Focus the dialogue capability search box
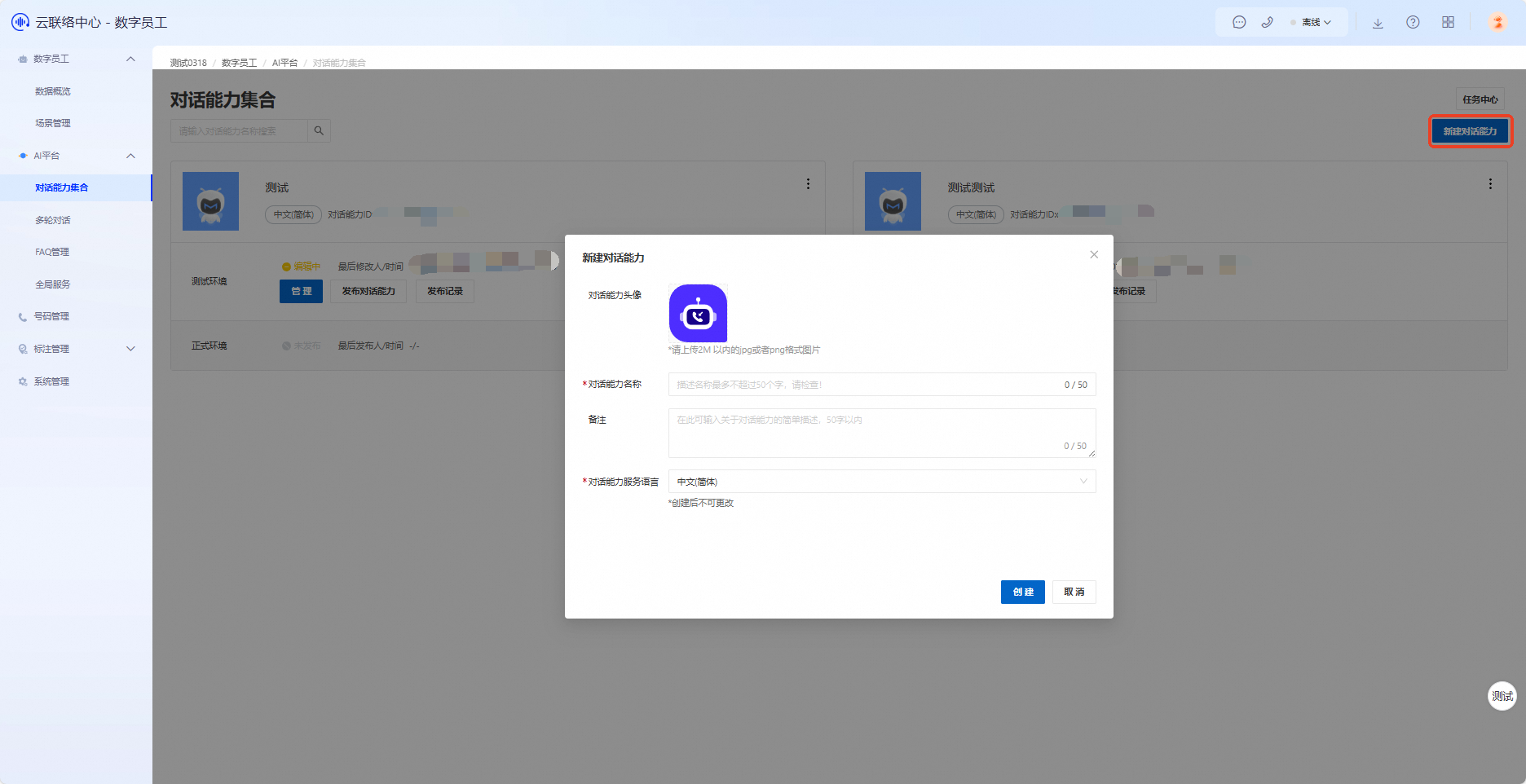This screenshot has width=1526, height=784. pyautogui.click(x=239, y=131)
